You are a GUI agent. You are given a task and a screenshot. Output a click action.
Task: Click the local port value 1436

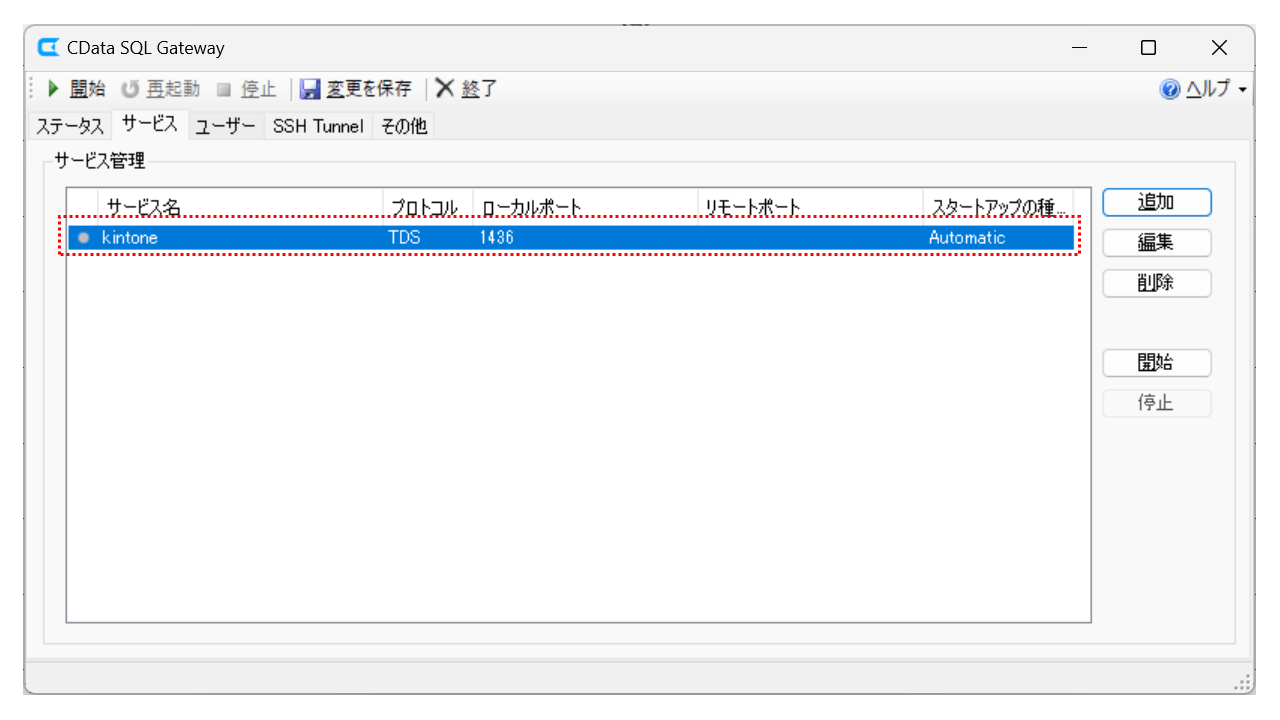point(497,238)
